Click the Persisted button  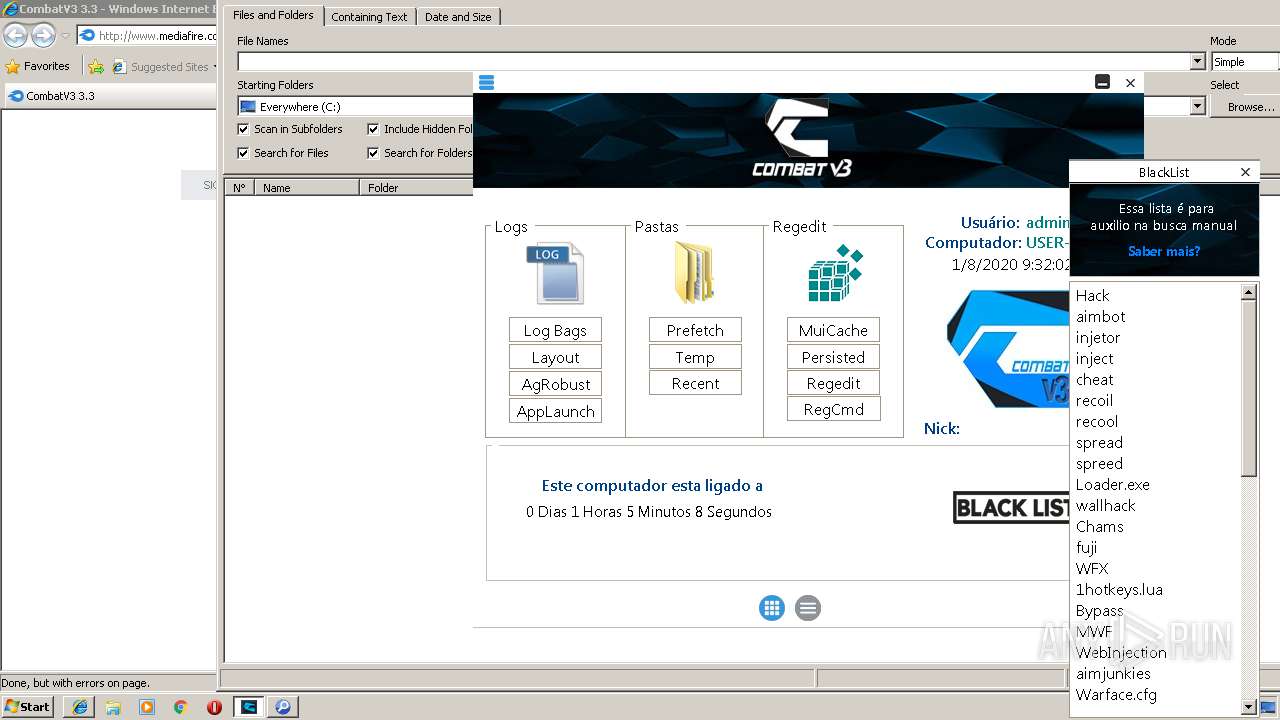(x=833, y=357)
